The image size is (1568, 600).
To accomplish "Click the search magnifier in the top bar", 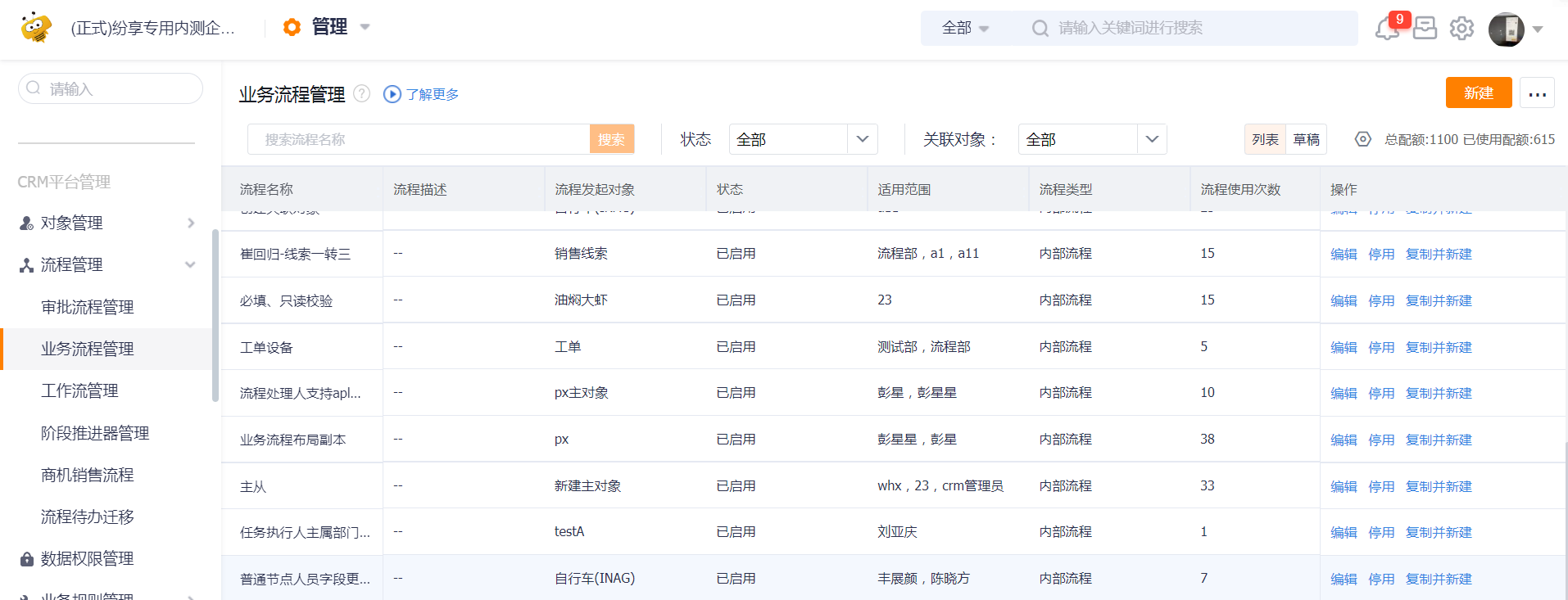I will (1040, 29).
